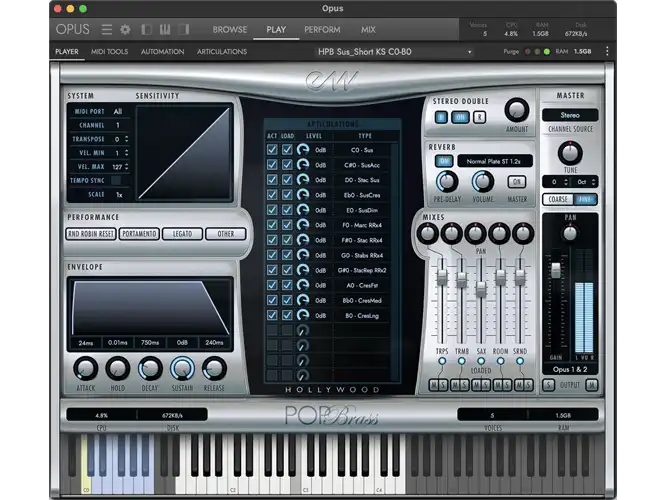Click the green Purge indicator dot

[x=547, y=51]
